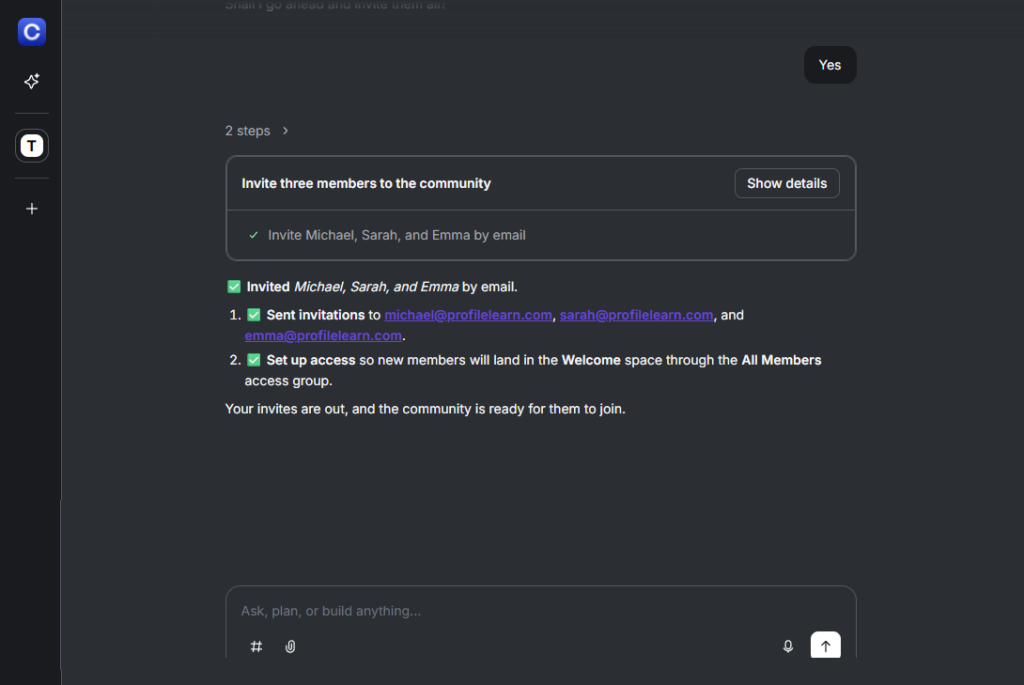Click chevron next to 2 steps
The height and width of the screenshot is (685, 1024).
coord(285,131)
